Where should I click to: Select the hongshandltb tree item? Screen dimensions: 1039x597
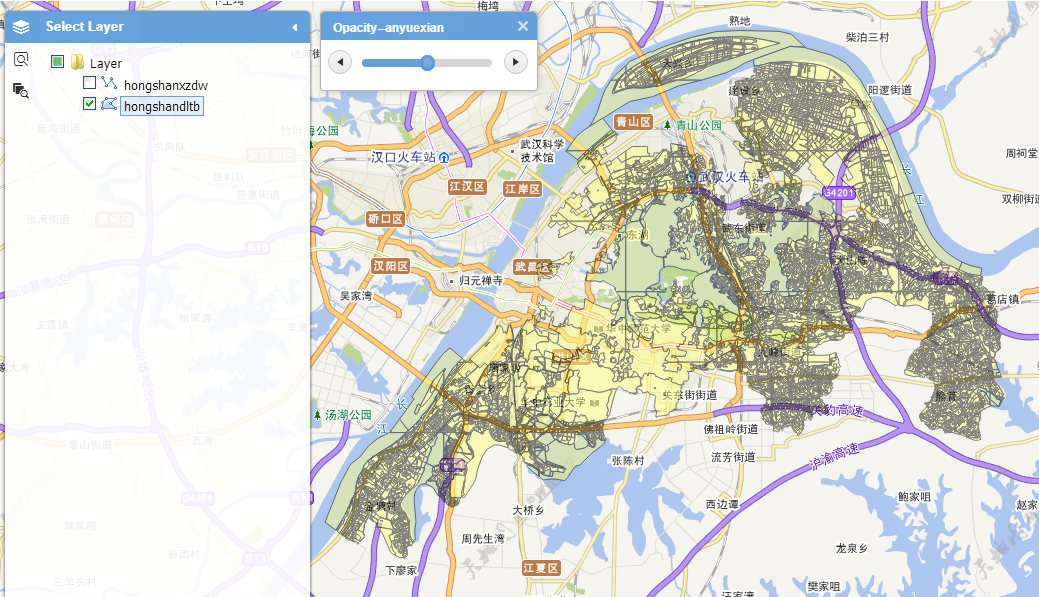tap(162, 106)
